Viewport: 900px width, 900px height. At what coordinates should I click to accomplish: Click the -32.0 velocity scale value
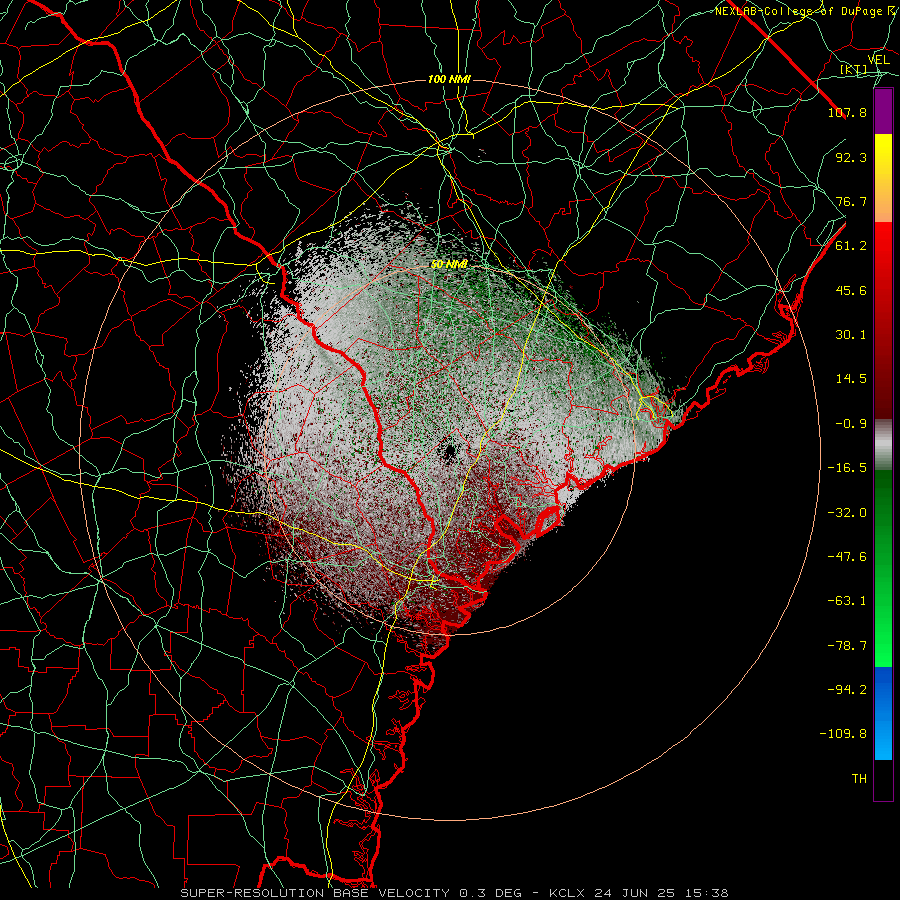847,513
